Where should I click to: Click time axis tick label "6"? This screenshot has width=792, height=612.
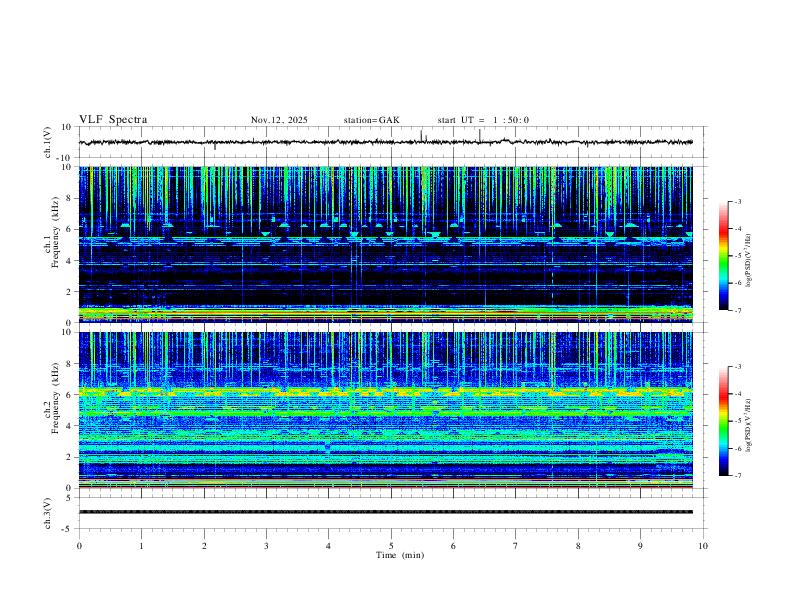coord(454,546)
